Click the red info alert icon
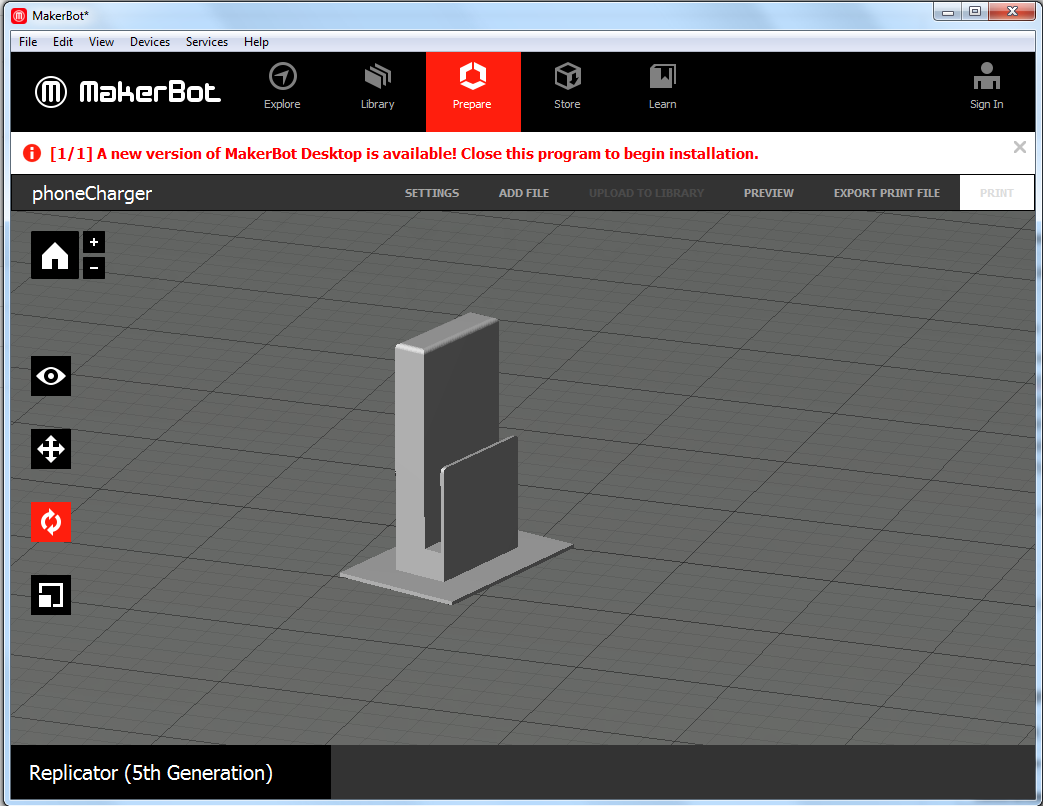The width and height of the screenshot is (1043, 806). pos(32,153)
